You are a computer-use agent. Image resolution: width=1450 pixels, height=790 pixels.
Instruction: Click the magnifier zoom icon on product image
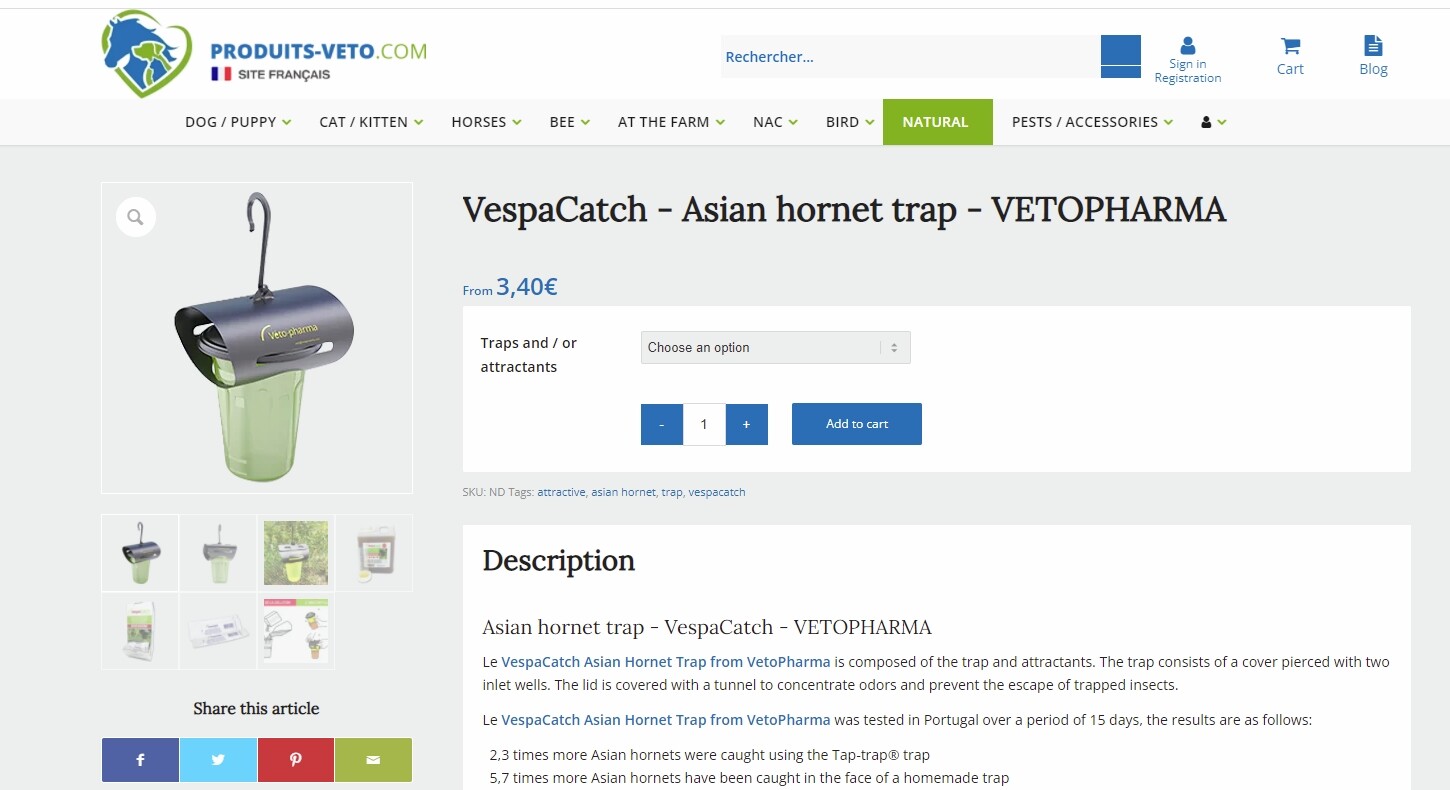tap(136, 216)
